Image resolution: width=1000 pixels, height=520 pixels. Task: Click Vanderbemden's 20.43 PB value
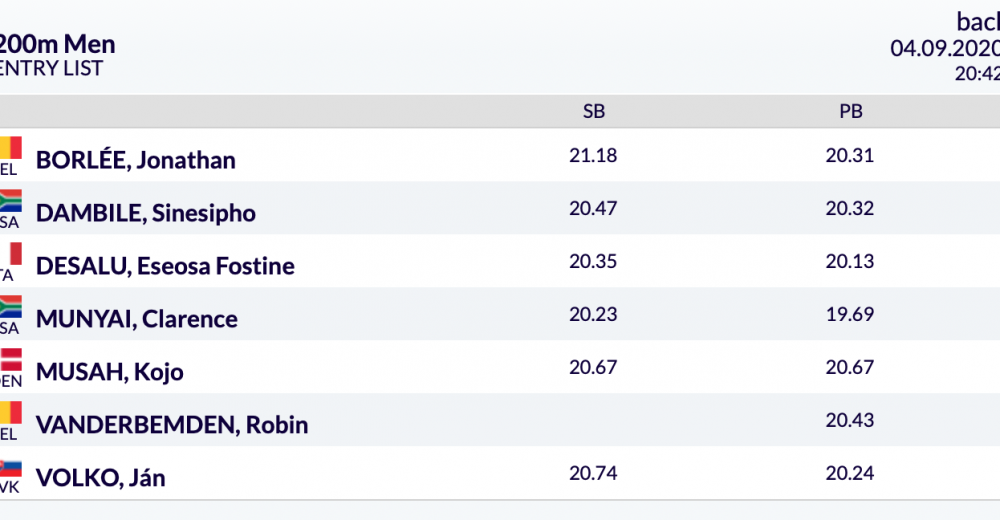point(850,420)
